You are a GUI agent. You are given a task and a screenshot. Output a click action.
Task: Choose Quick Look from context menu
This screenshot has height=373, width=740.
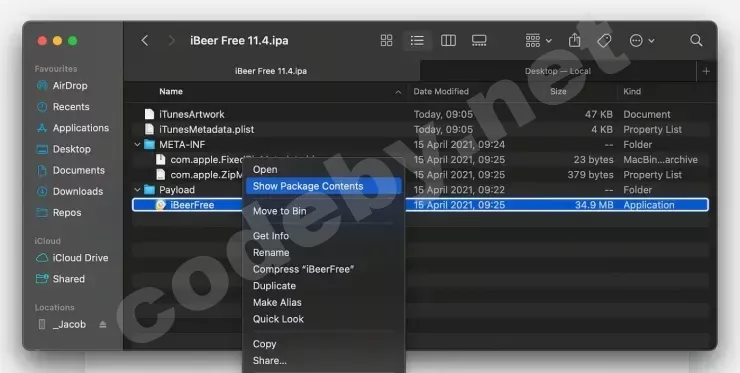323,319
